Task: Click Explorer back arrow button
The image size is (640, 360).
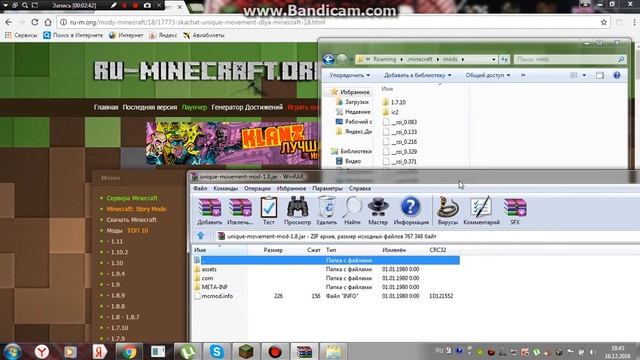Action: [329, 59]
